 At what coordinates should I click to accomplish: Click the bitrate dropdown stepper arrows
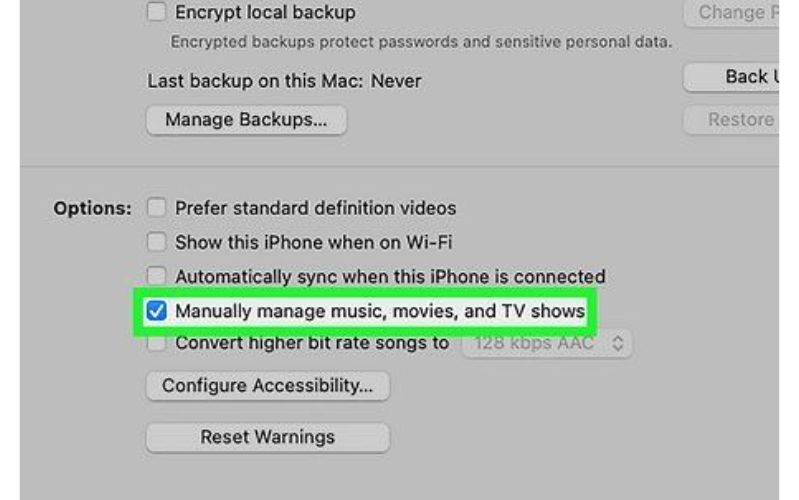point(618,343)
